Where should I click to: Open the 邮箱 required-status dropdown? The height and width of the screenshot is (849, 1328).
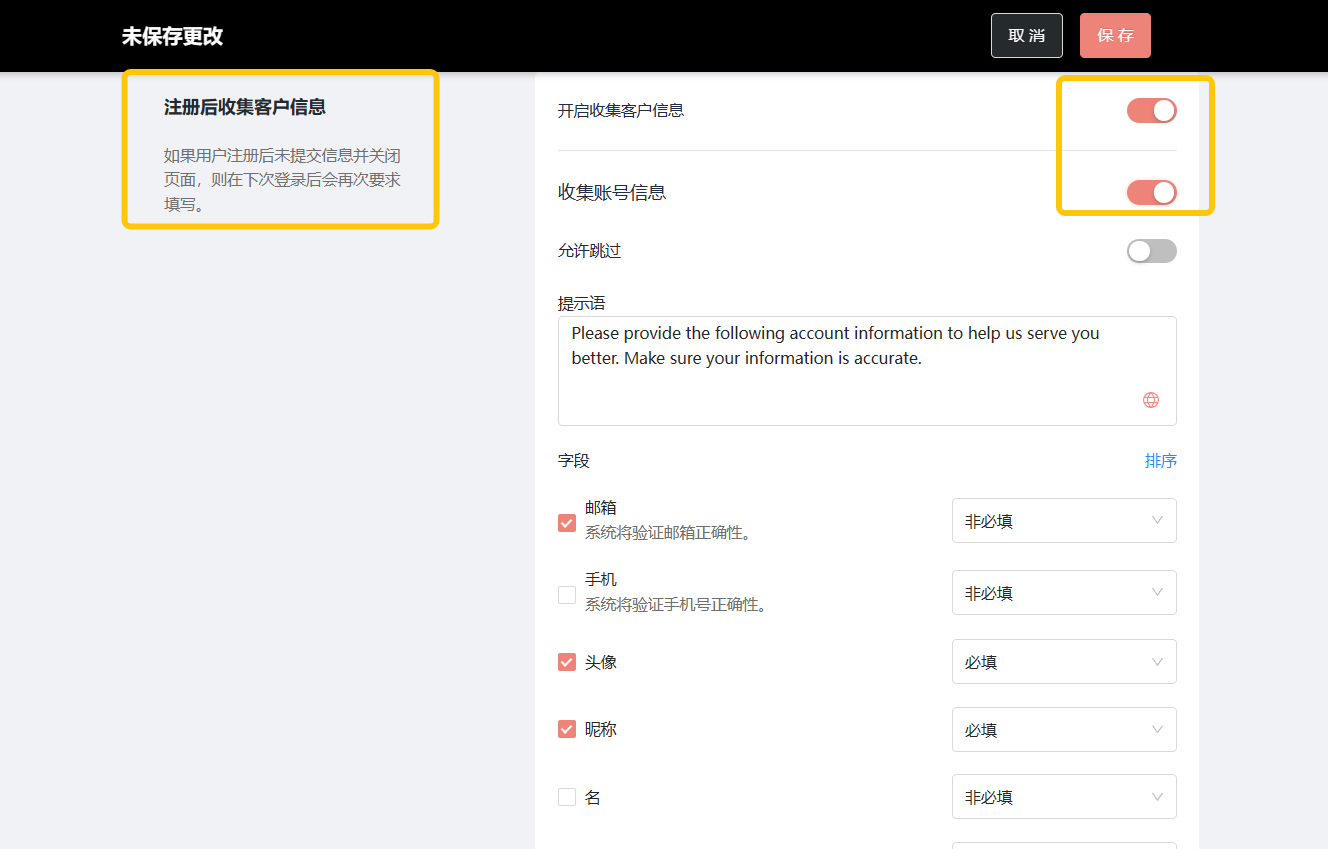point(1064,521)
